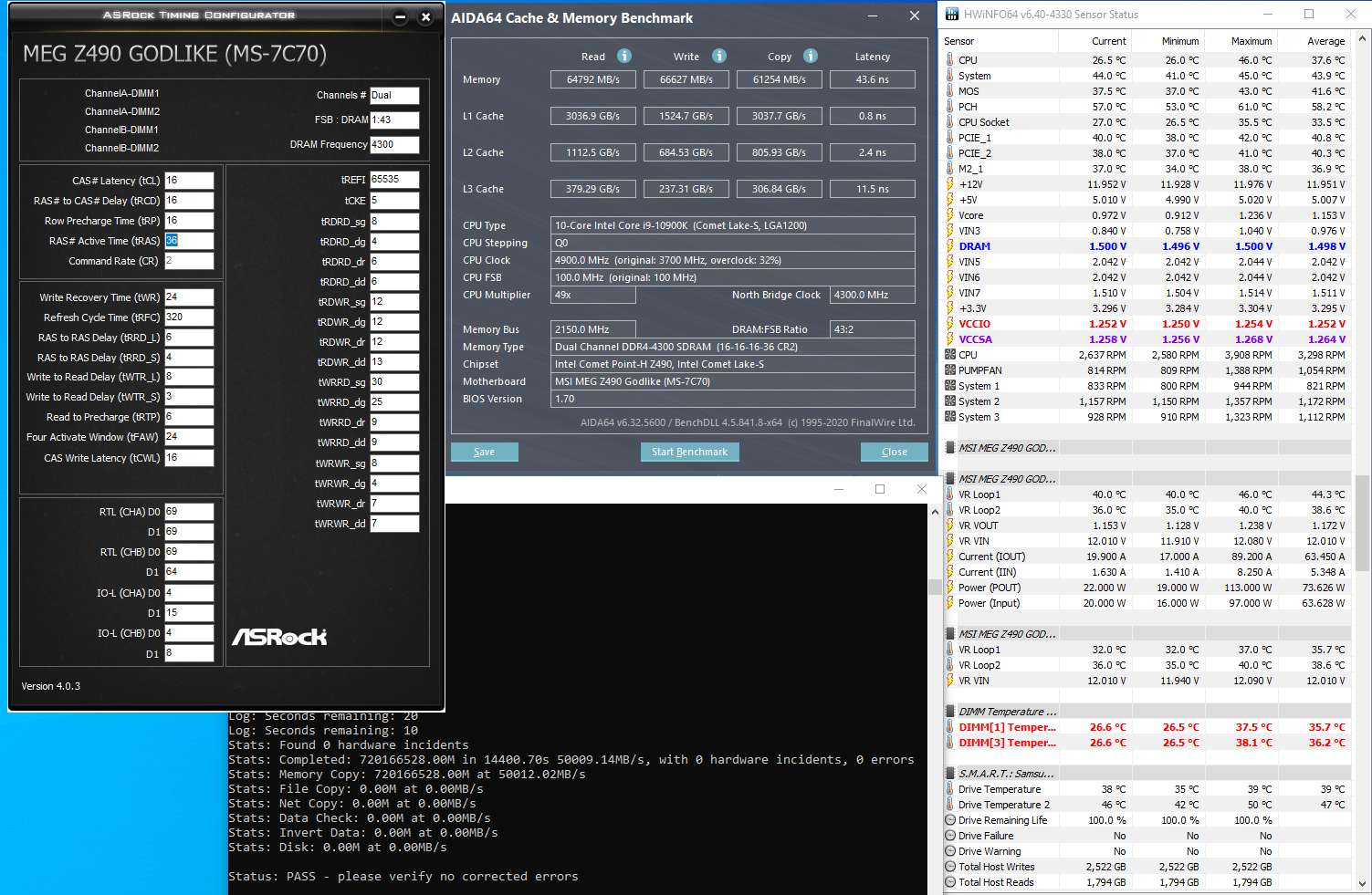Click the +12V voltage sensor icon

click(950, 184)
